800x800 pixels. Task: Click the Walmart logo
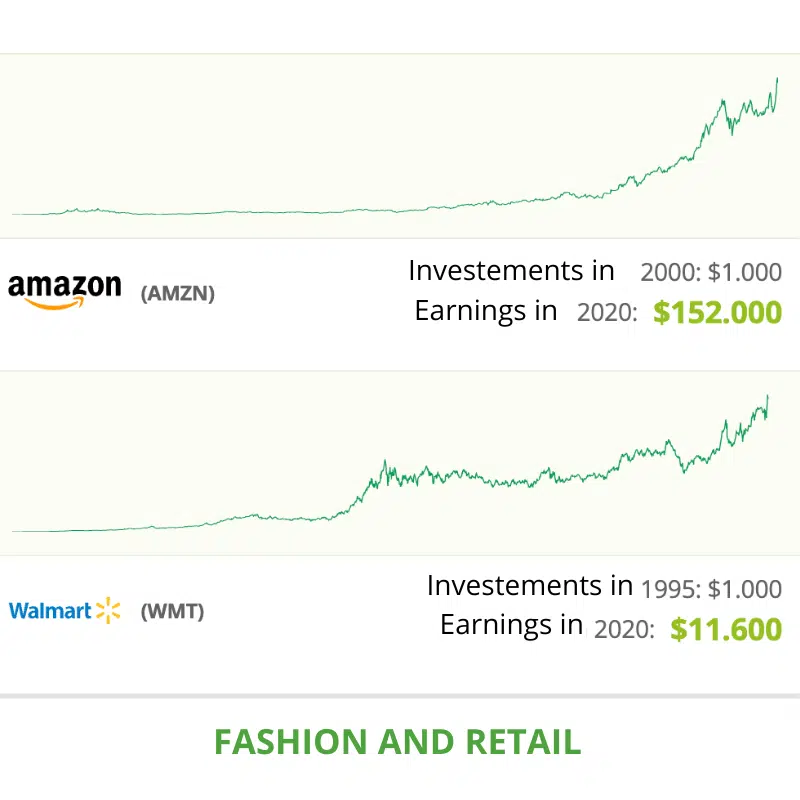(65, 610)
